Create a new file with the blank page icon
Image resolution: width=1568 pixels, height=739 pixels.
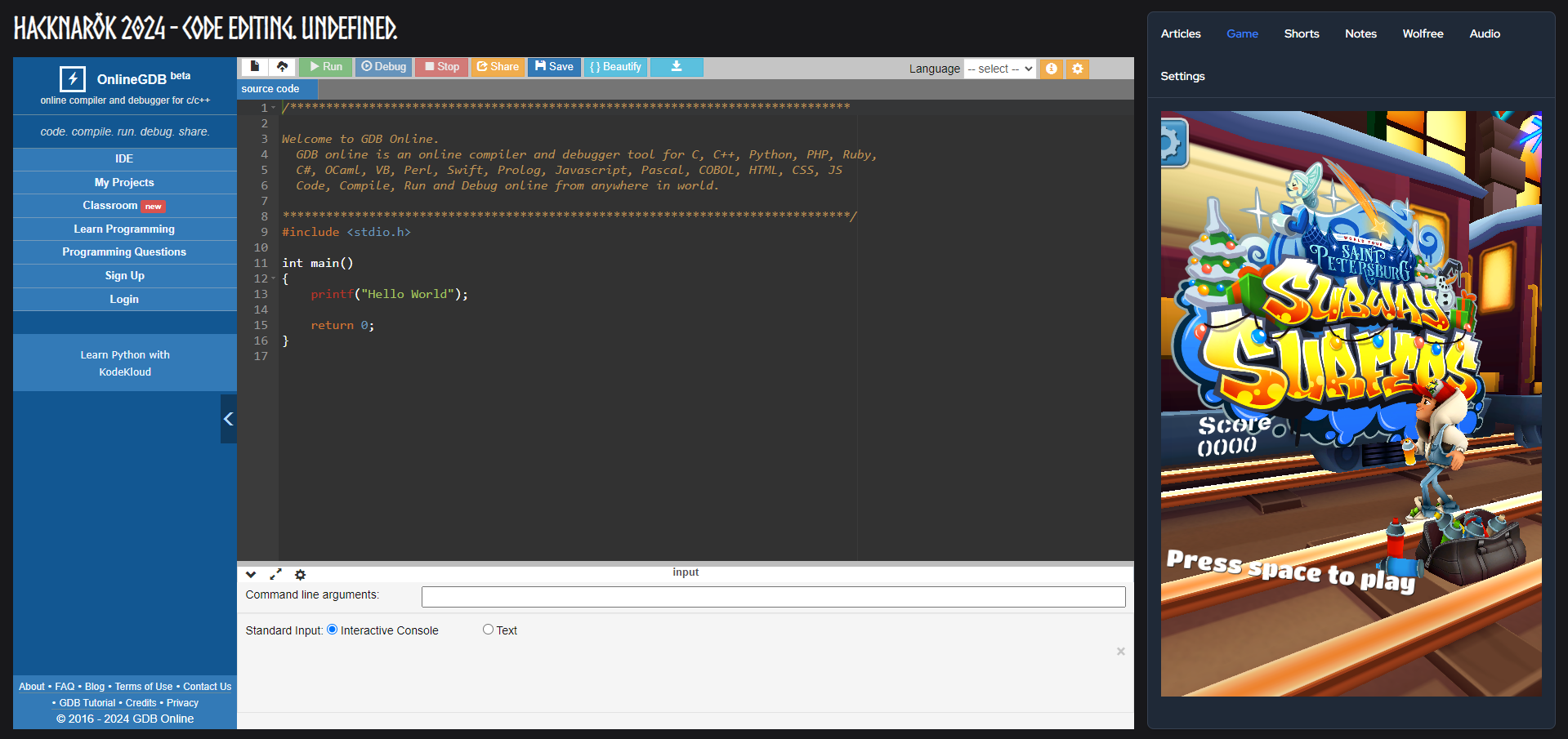(255, 67)
